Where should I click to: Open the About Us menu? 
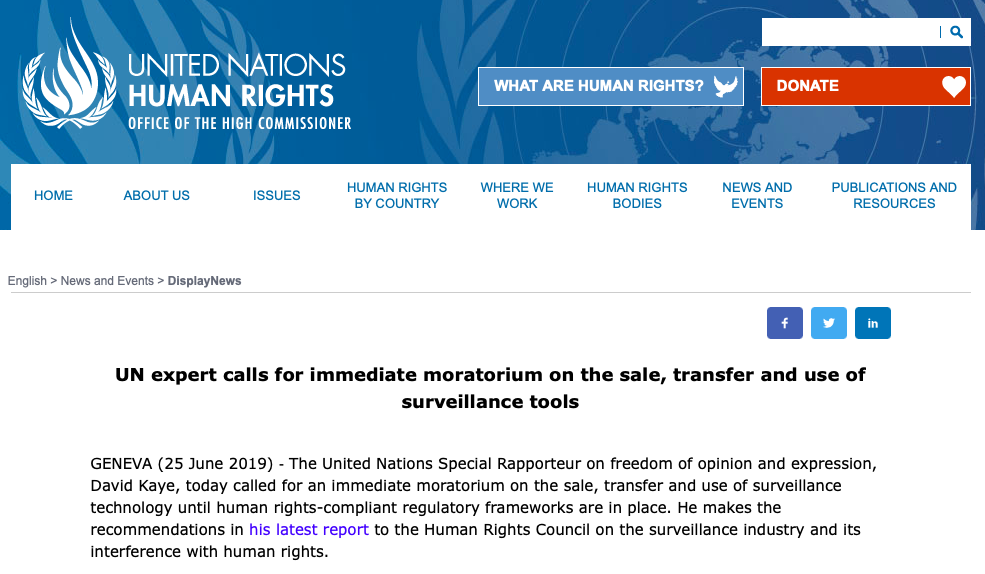click(x=157, y=195)
